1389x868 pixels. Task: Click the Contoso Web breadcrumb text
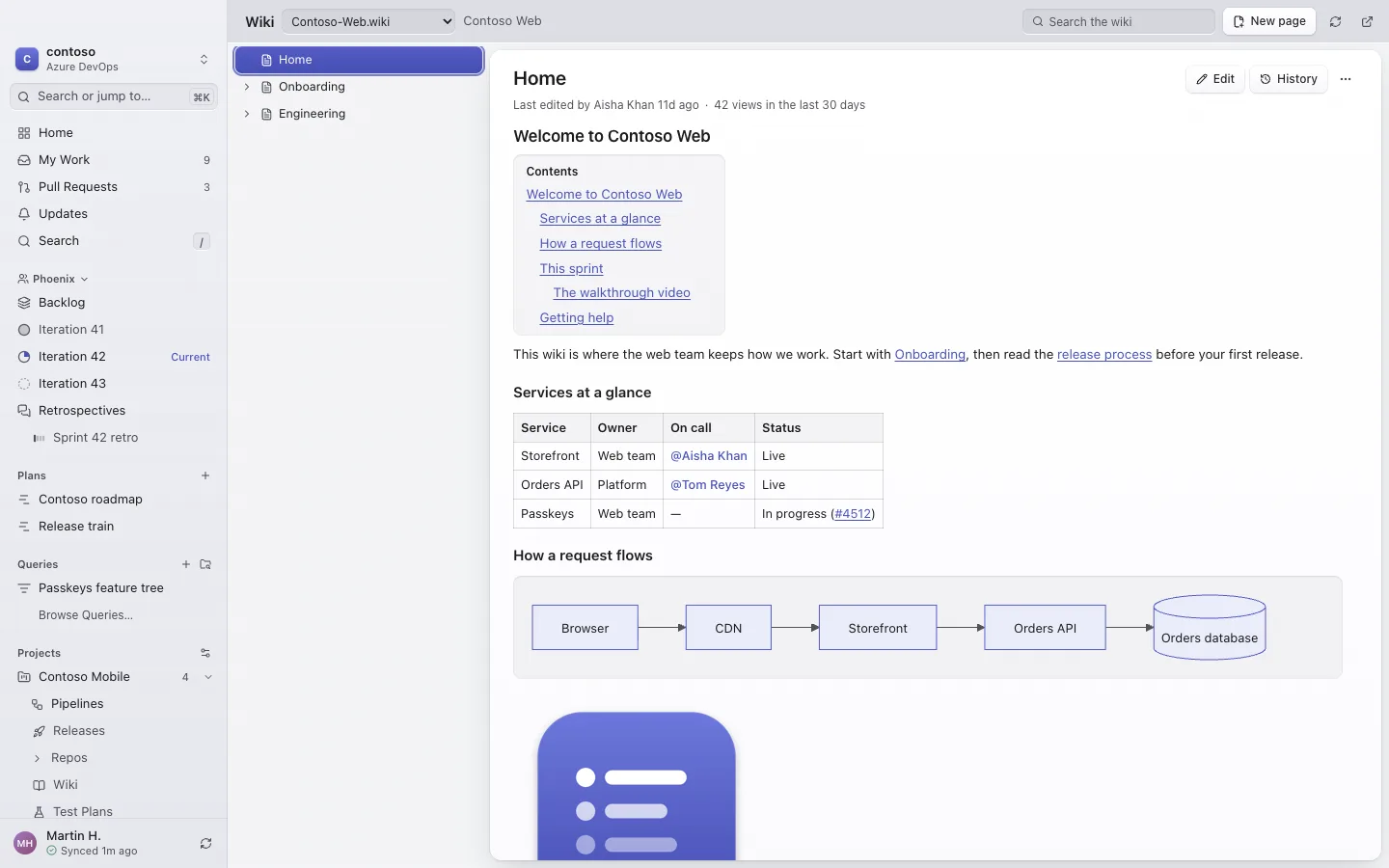click(x=503, y=21)
